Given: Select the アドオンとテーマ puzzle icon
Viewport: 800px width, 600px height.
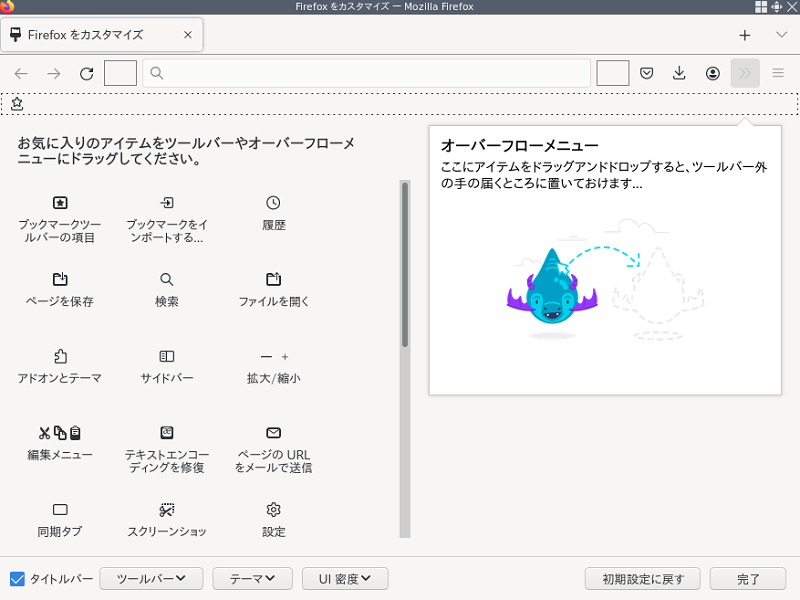Looking at the screenshot, I should click(60, 356).
